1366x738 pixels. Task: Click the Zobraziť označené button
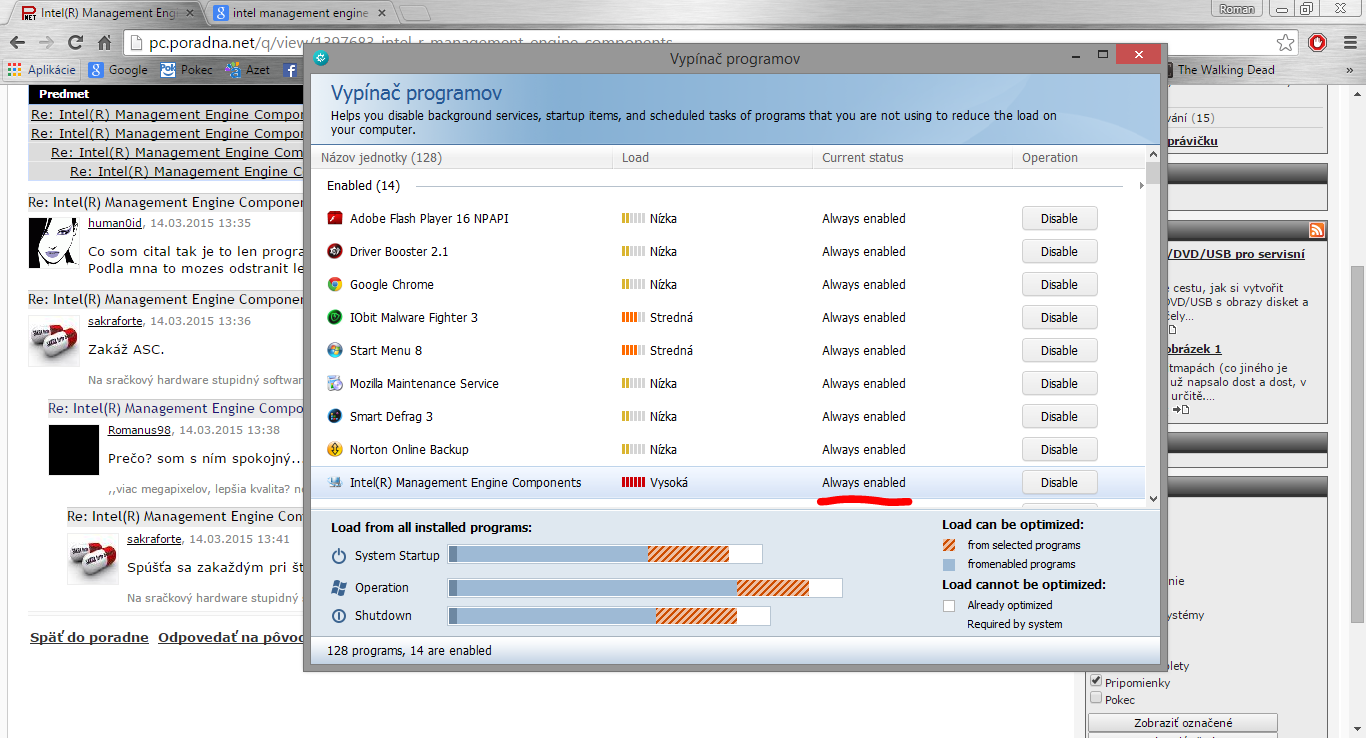[x=1183, y=722]
